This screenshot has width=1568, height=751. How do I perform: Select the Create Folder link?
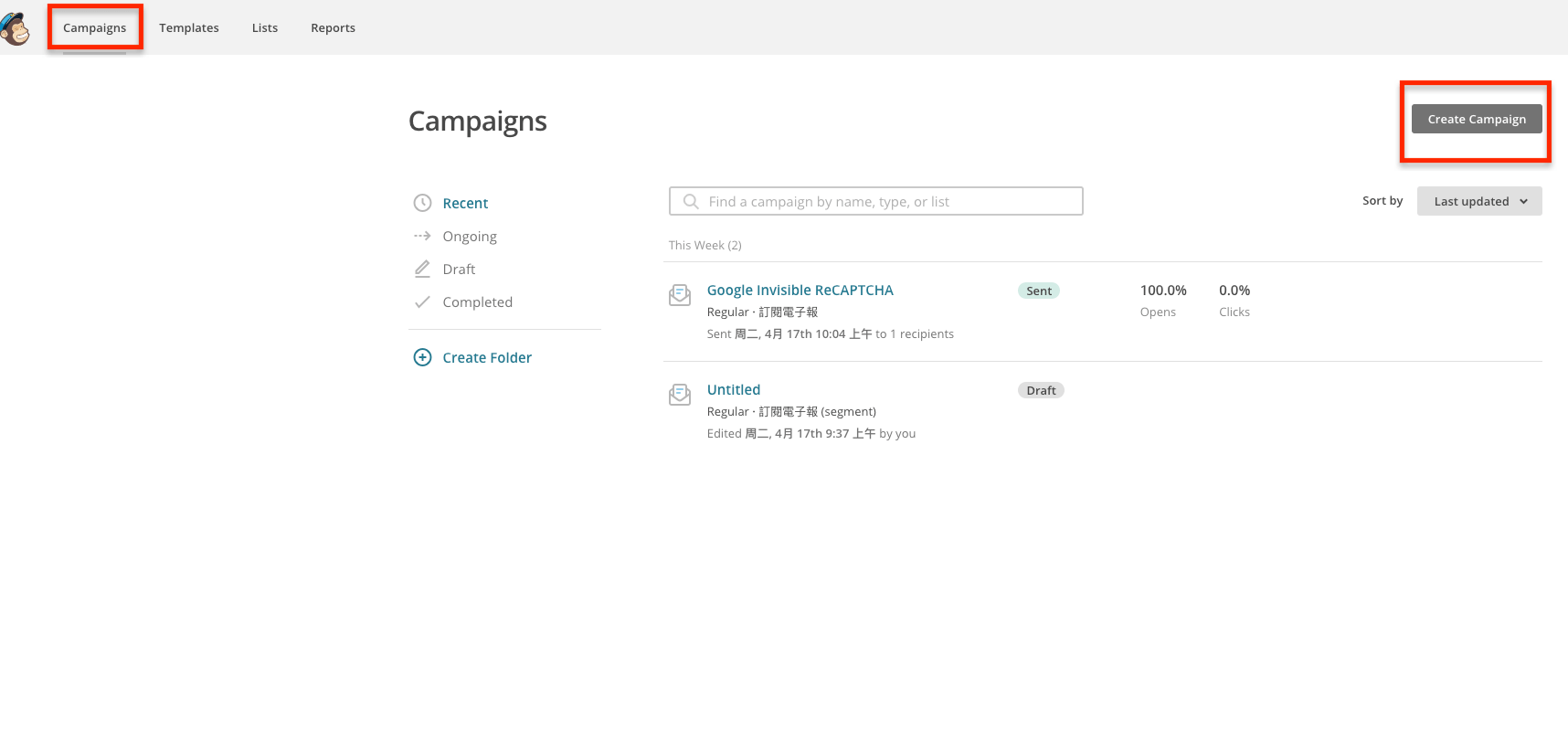click(487, 357)
